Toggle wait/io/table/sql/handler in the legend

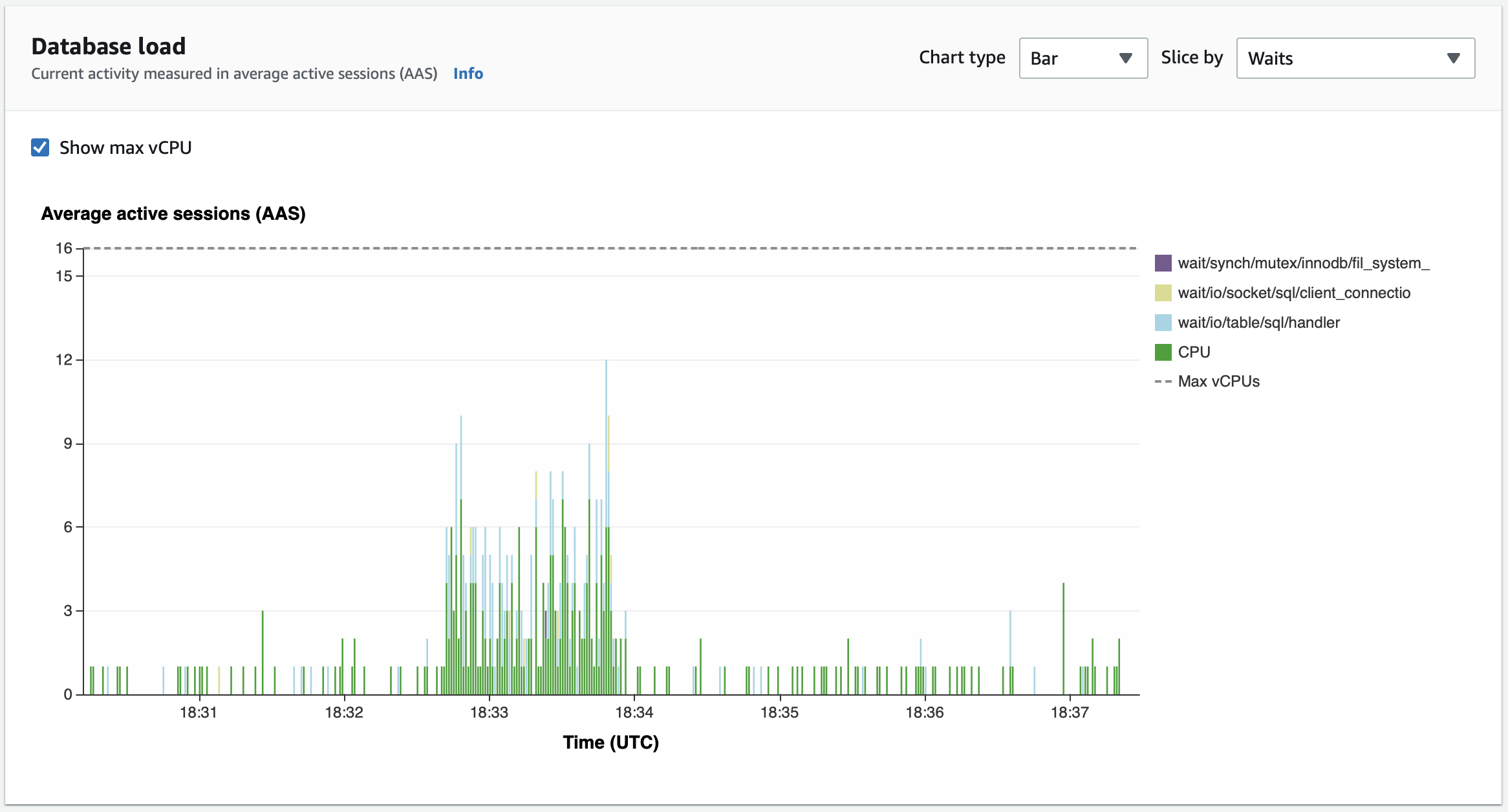[1257, 322]
